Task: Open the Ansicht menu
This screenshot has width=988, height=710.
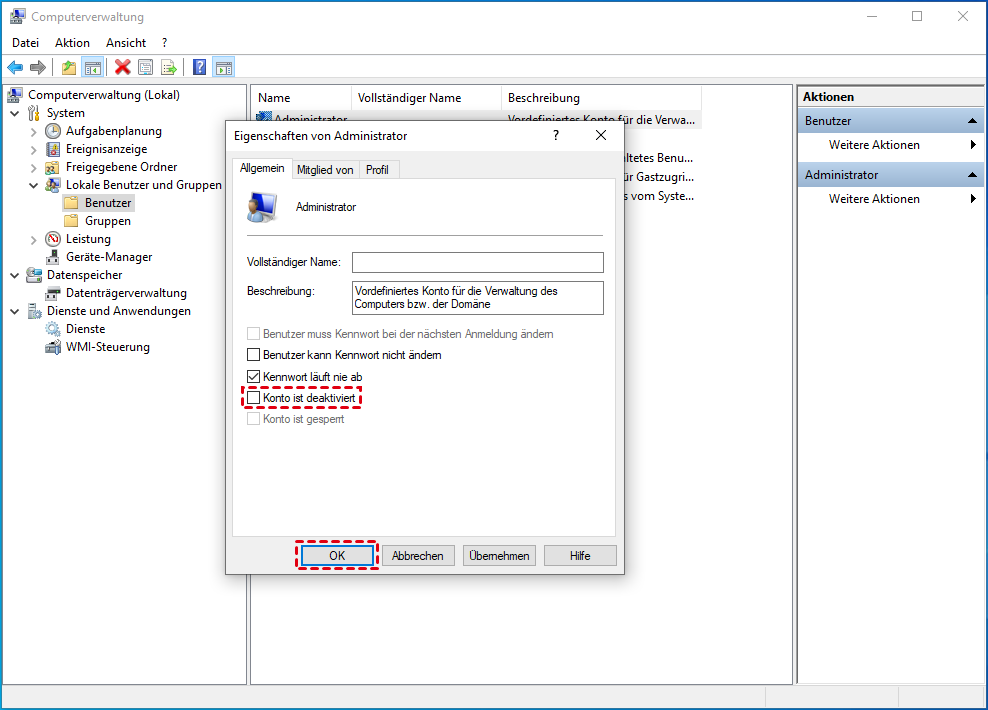Action: (126, 43)
